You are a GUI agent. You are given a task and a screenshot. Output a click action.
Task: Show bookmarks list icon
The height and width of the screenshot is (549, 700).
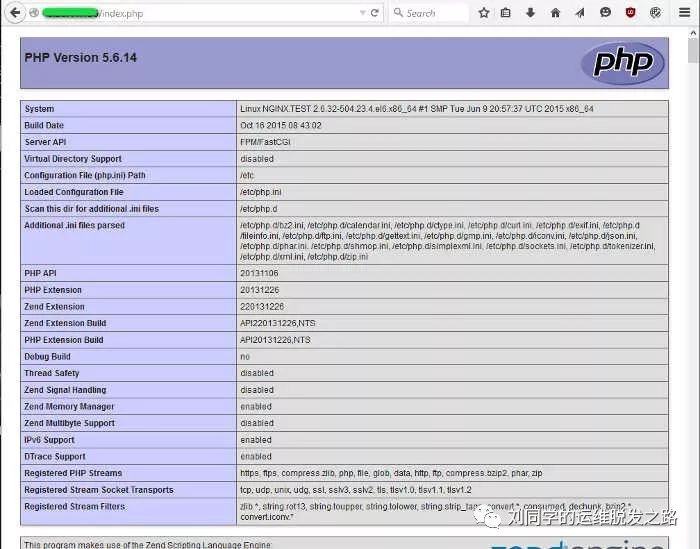(x=505, y=13)
